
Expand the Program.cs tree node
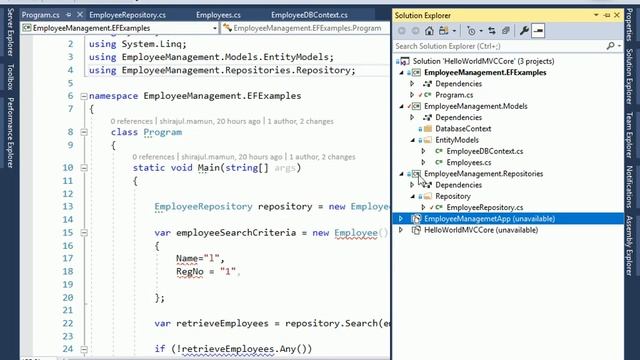412,95
